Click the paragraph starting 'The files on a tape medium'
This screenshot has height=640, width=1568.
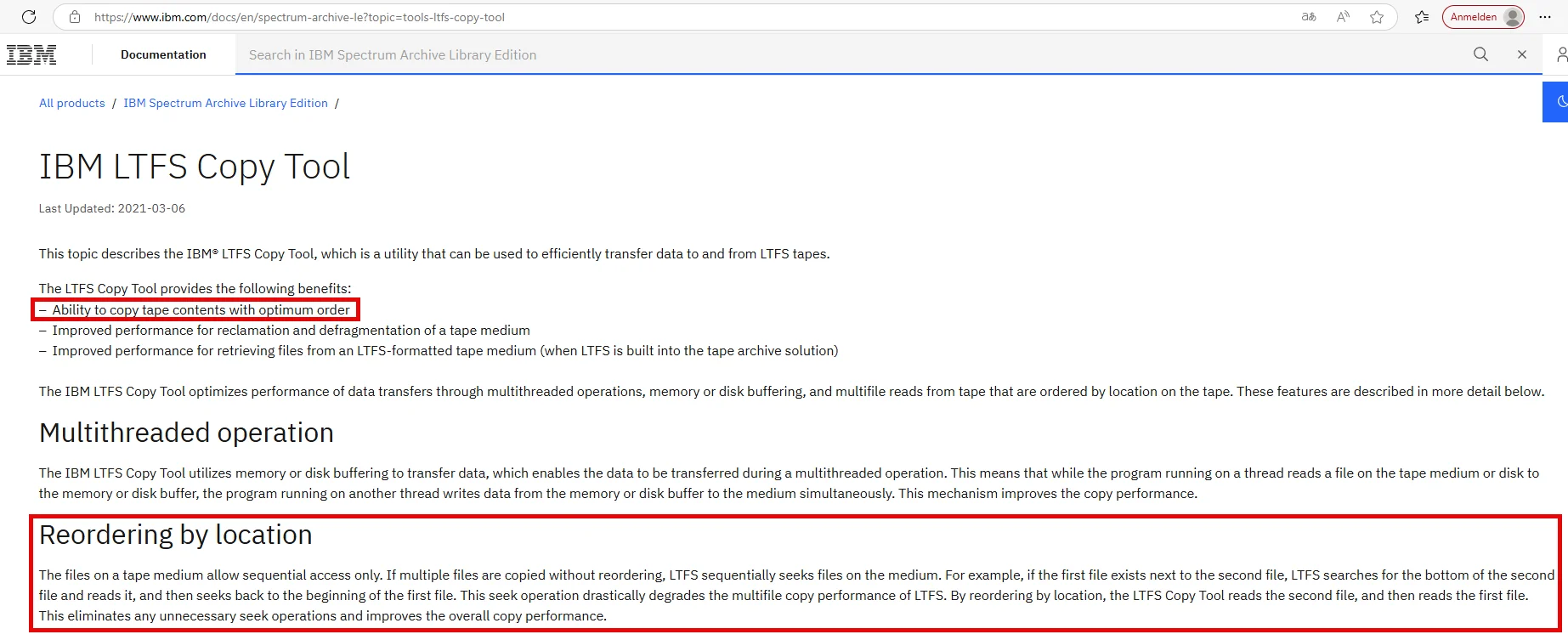coord(796,596)
